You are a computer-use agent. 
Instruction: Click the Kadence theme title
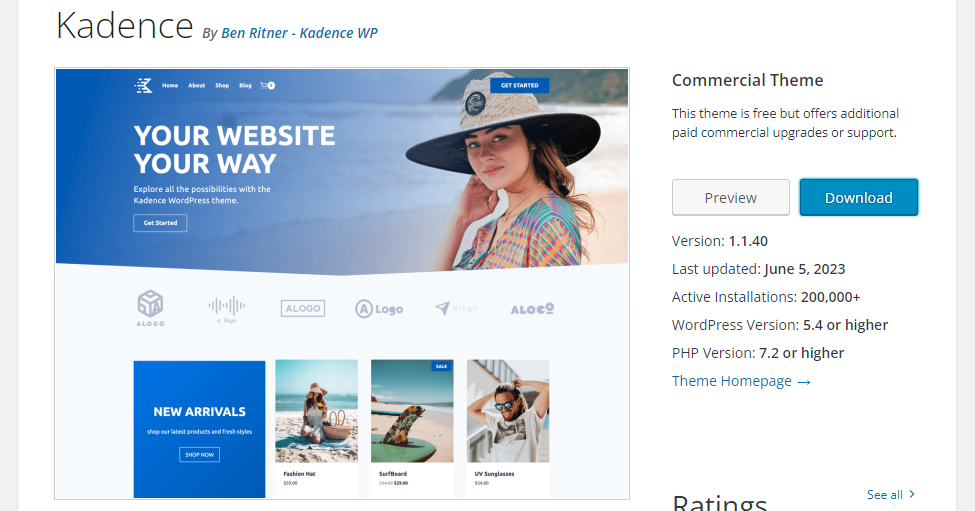pyautogui.click(x=125, y=26)
